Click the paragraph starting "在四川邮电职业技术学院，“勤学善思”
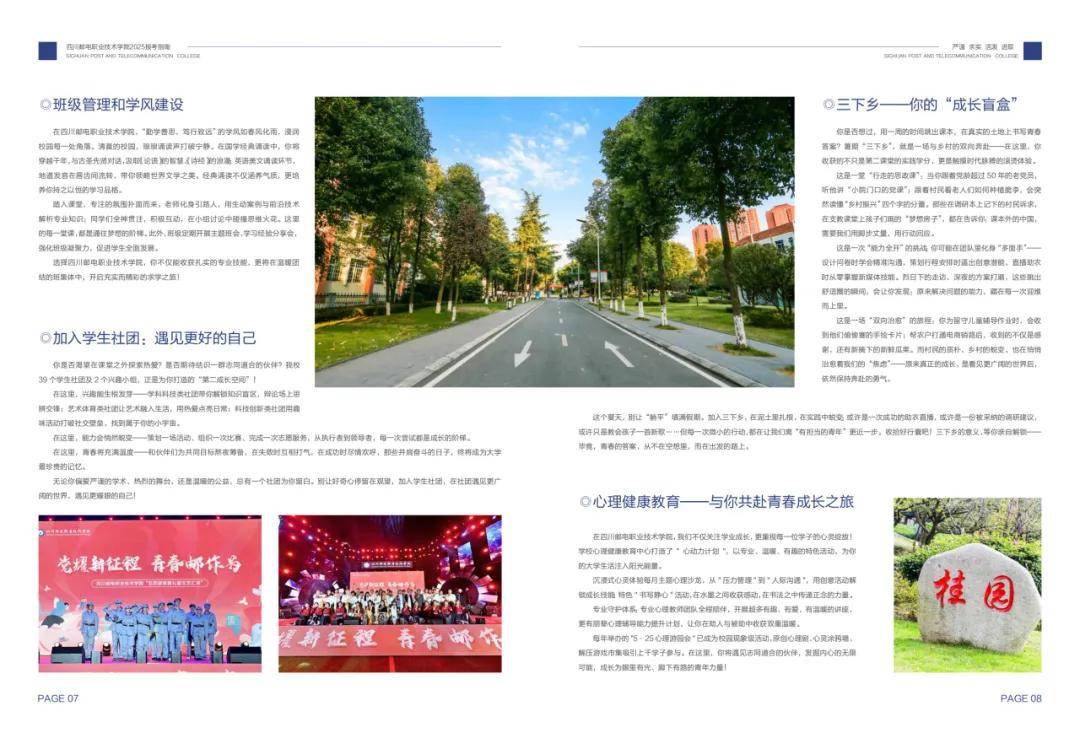Screen dimensions: 1080x733 tap(169, 161)
